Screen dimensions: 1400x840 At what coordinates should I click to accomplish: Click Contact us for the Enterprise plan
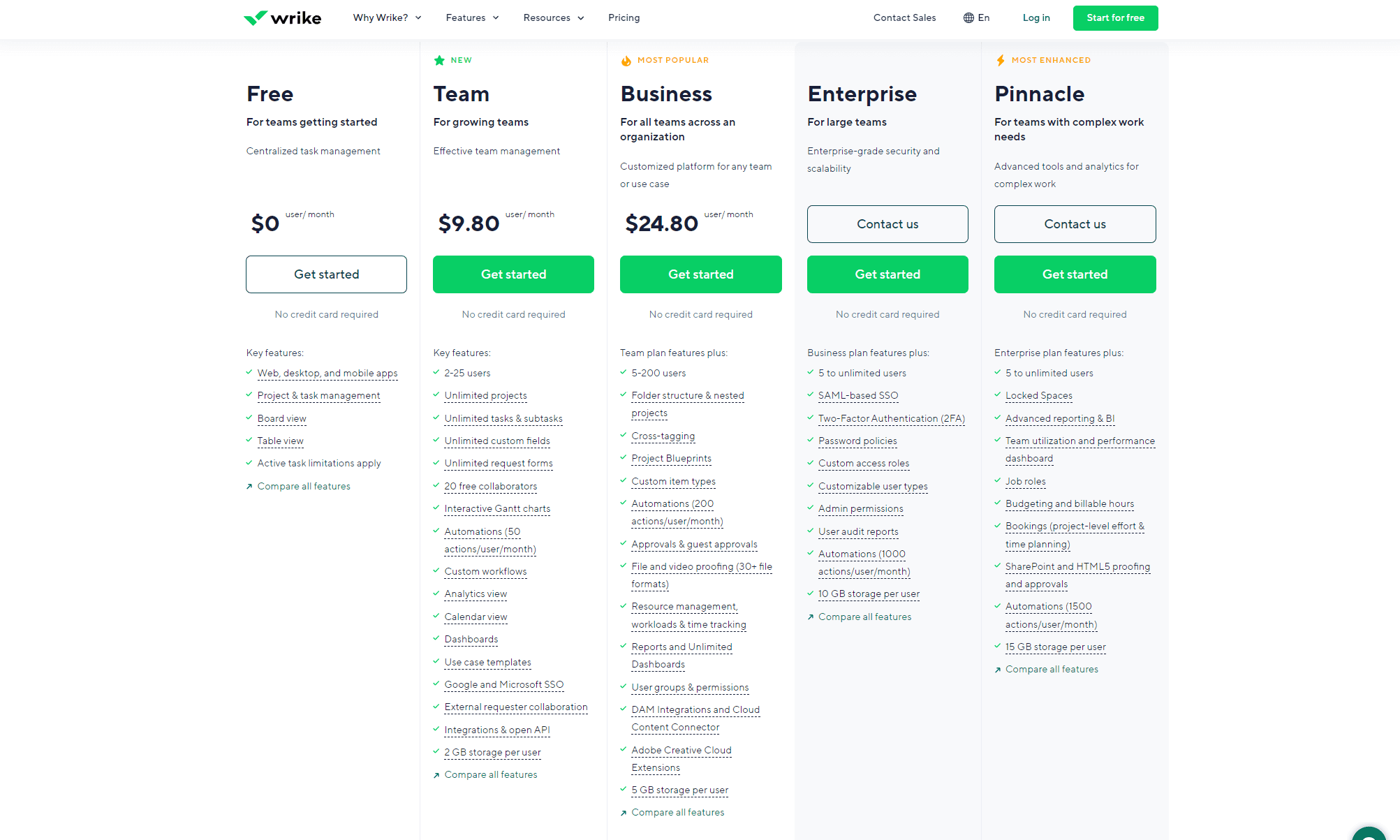pyautogui.click(x=887, y=224)
